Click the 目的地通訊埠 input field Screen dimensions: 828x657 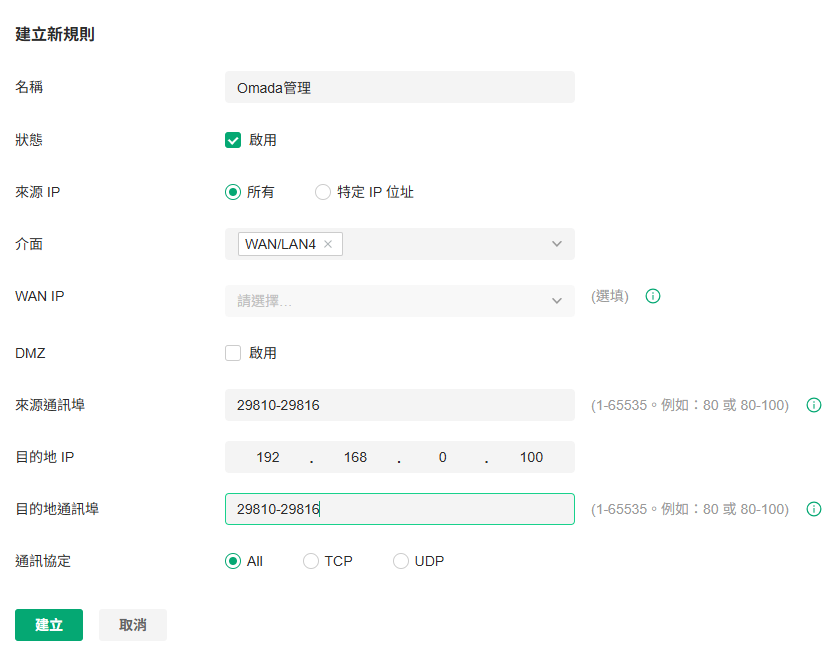tap(400, 509)
